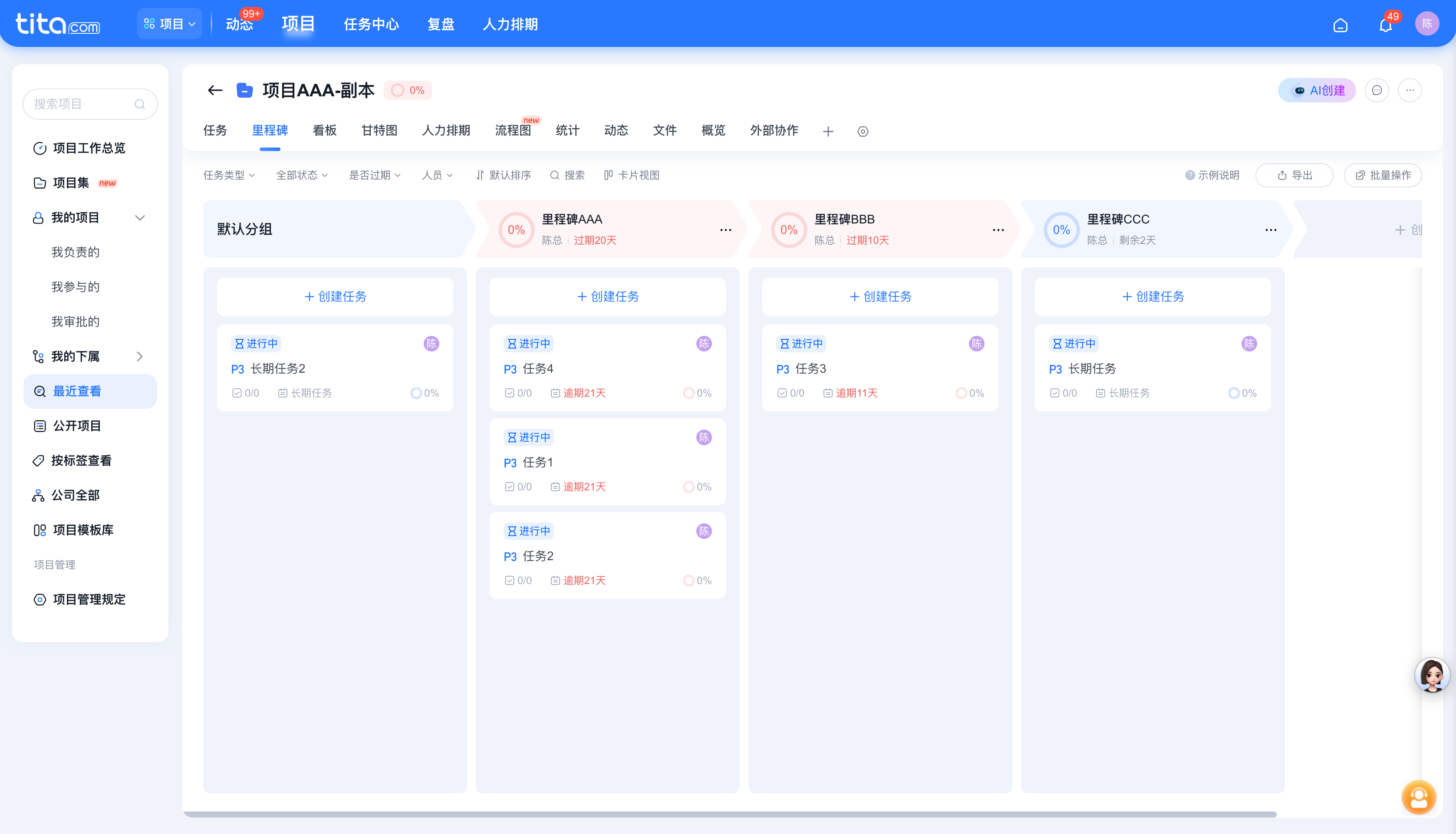The image size is (1456, 834).
Task: Click the AI创建 button
Action: click(1316, 90)
